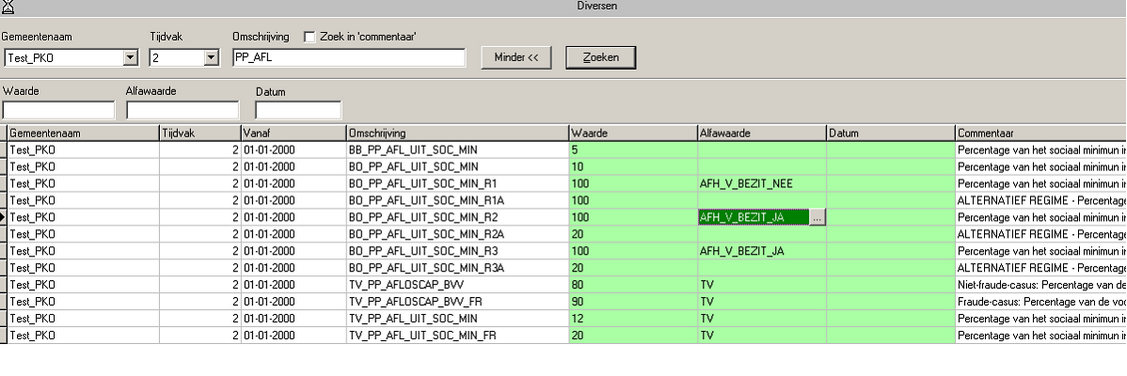Click the row selector of the BB_PP_AFL_UIT_SOC_MIN row
The image size is (1127, 376).
(4, 150)
